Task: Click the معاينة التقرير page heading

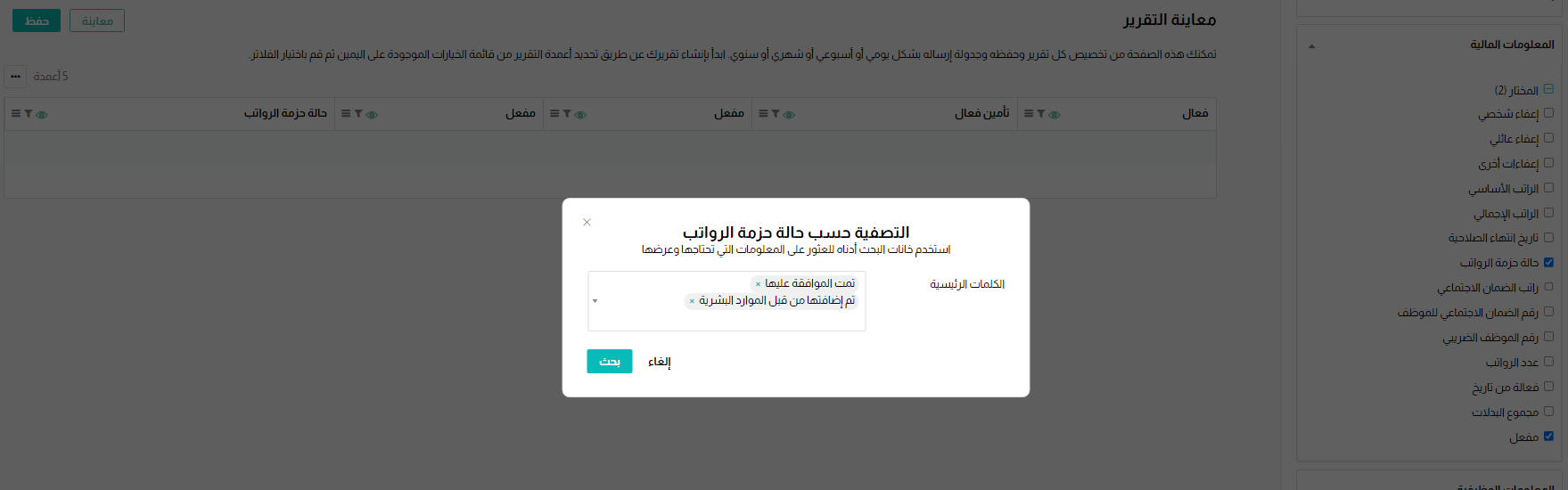Action: 1169,20
